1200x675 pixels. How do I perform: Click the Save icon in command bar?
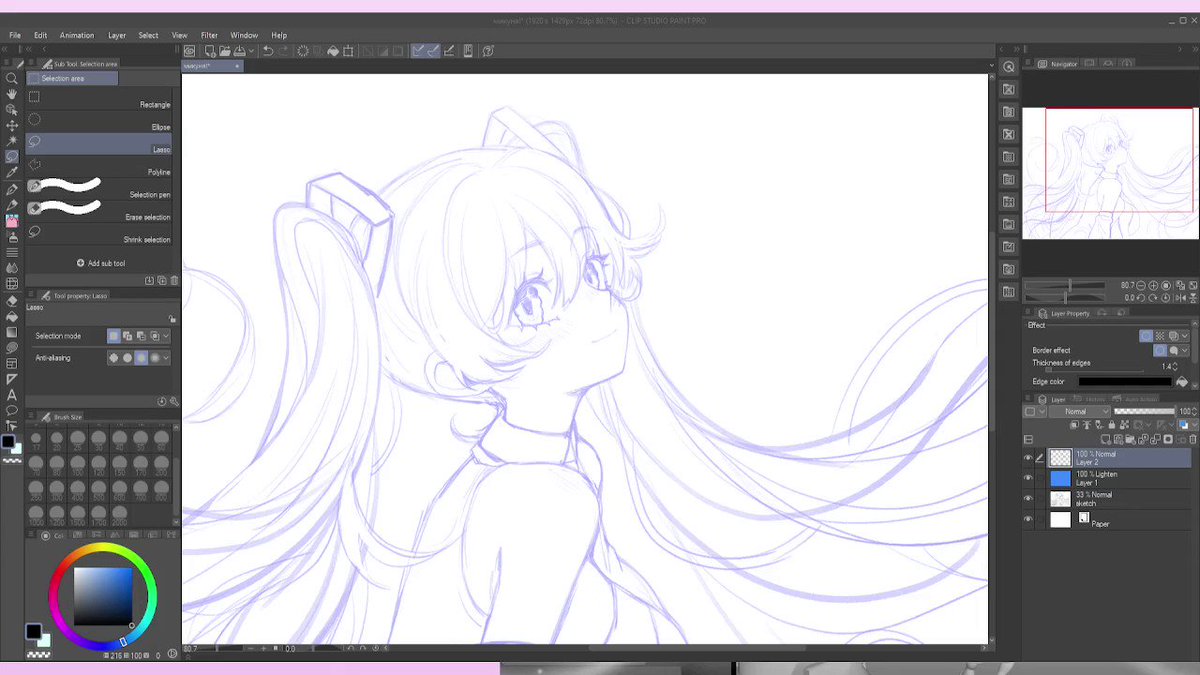240,51
